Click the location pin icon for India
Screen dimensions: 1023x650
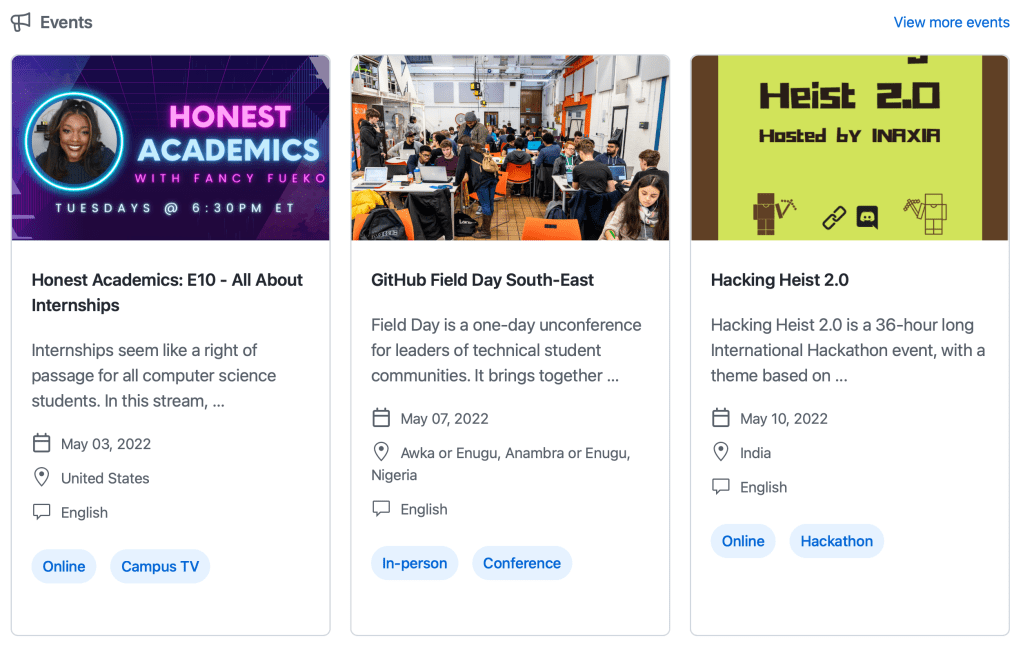[x=721, y=452]
